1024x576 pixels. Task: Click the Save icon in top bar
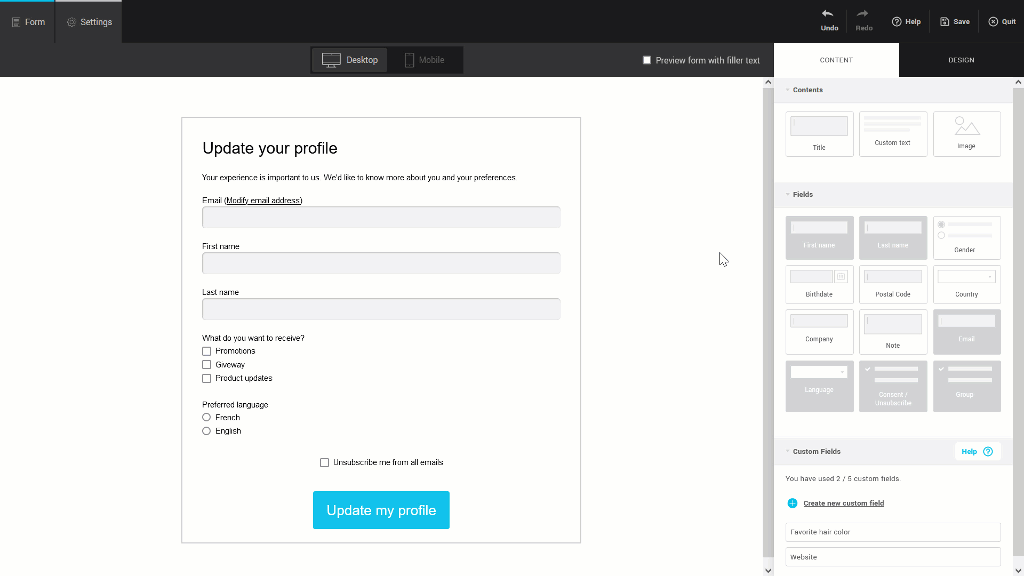(x=945, y=21)
